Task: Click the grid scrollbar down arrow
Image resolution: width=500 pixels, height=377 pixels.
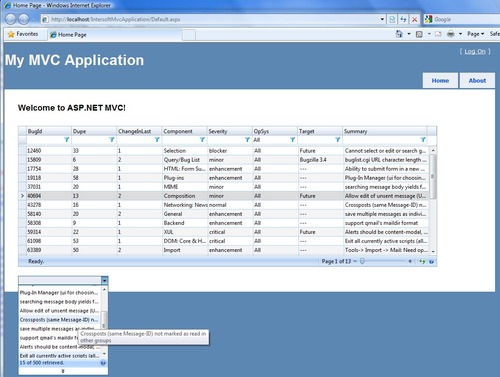Action: [x=433, y=252]
